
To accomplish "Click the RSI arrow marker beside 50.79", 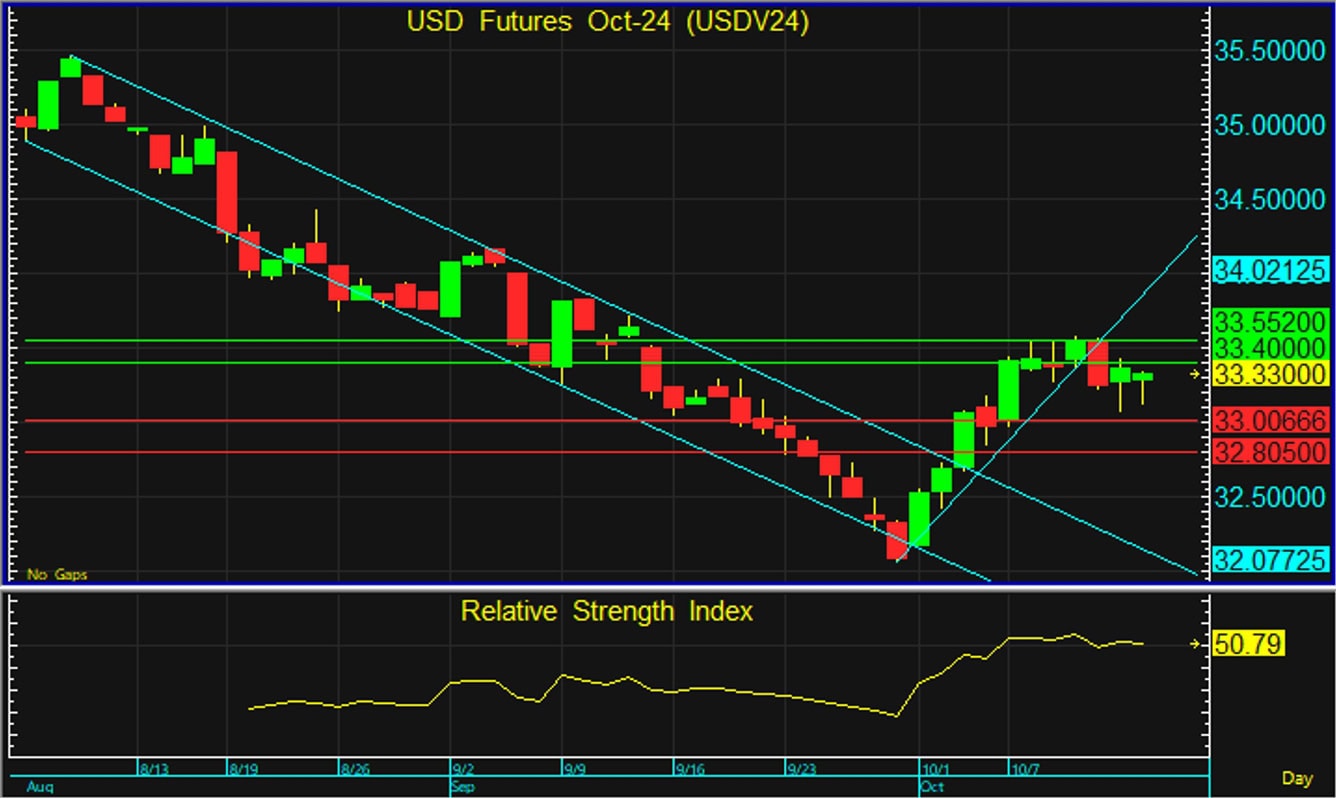I will (x=1195, y=644).
